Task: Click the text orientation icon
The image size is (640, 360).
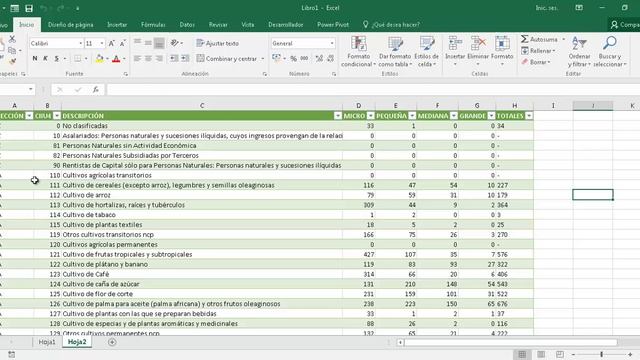Action: click(175, 43)
